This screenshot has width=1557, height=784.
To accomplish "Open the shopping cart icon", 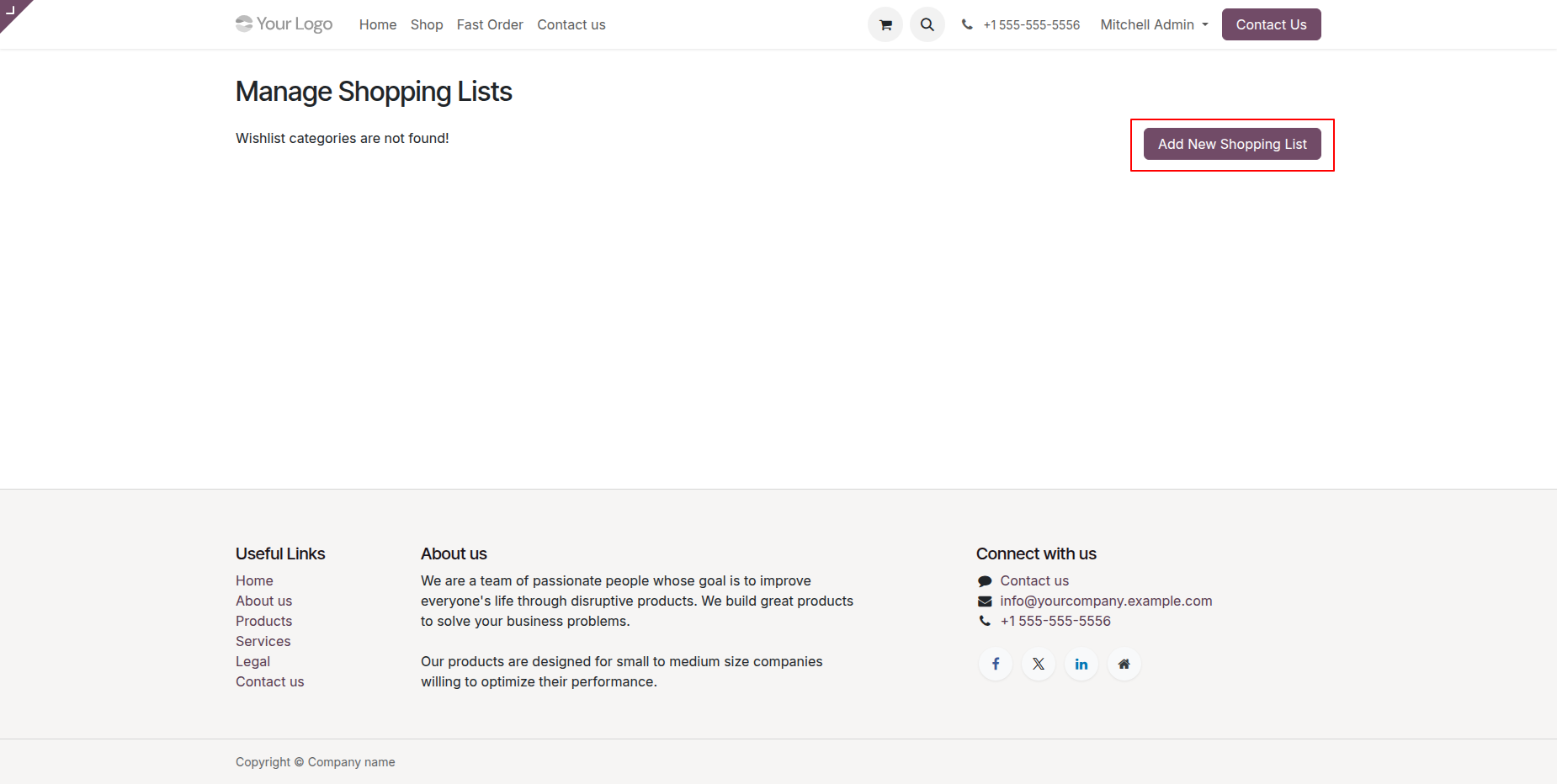I will coord(885,25).
